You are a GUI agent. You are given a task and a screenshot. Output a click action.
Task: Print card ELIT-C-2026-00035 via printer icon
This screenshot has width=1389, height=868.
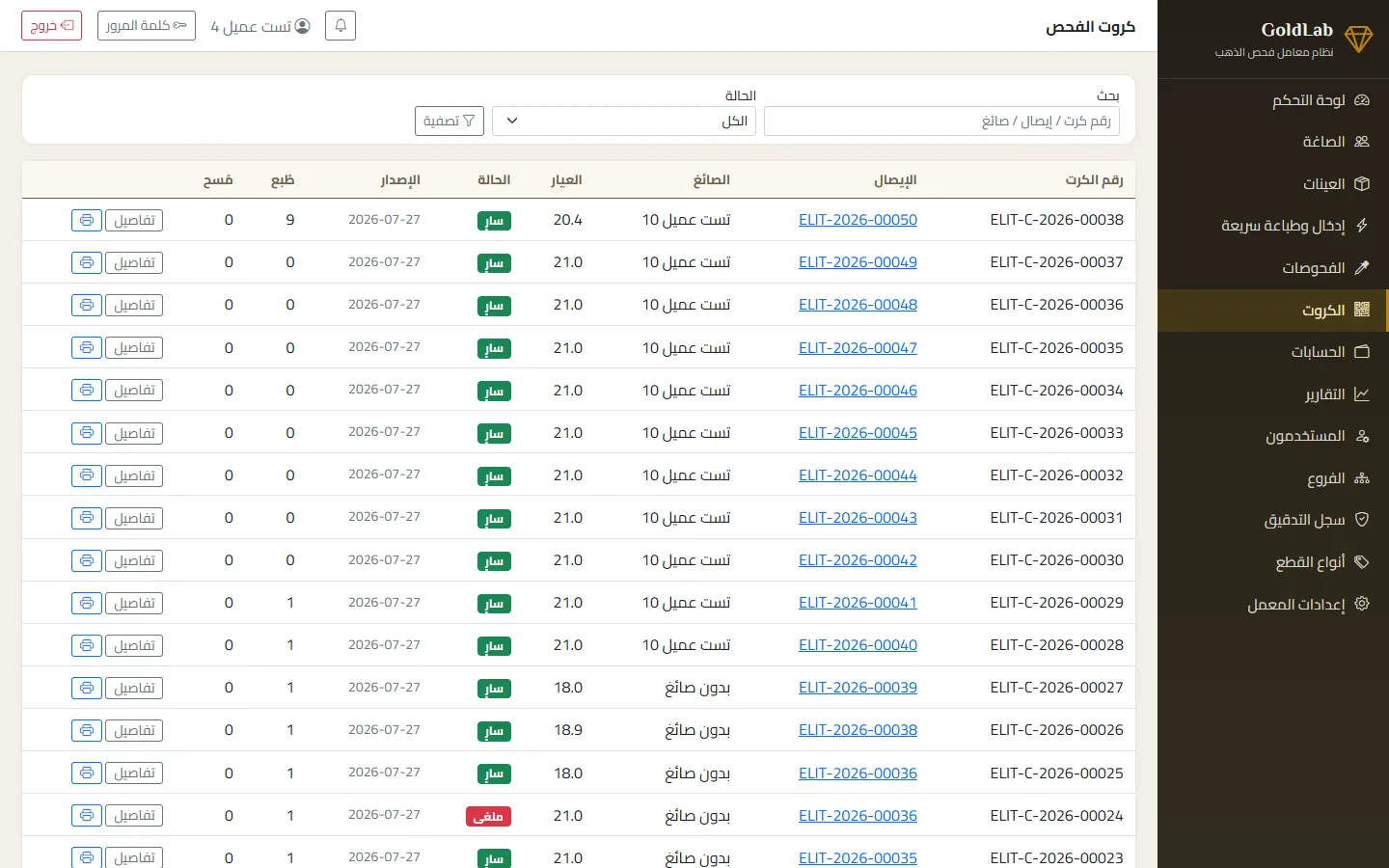click(x=87, y=347)
